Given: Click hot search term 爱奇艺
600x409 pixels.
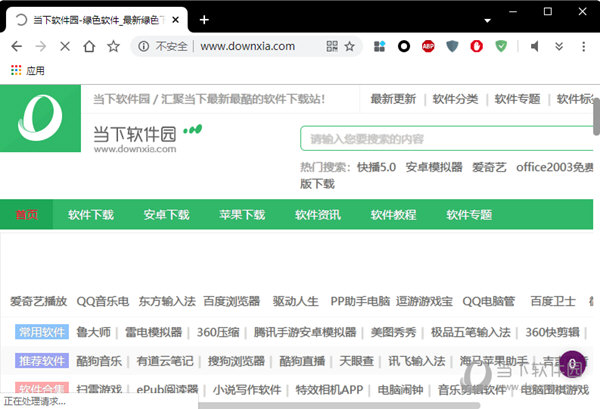Looking at the screenshot, I should click(x=489, y=167).
